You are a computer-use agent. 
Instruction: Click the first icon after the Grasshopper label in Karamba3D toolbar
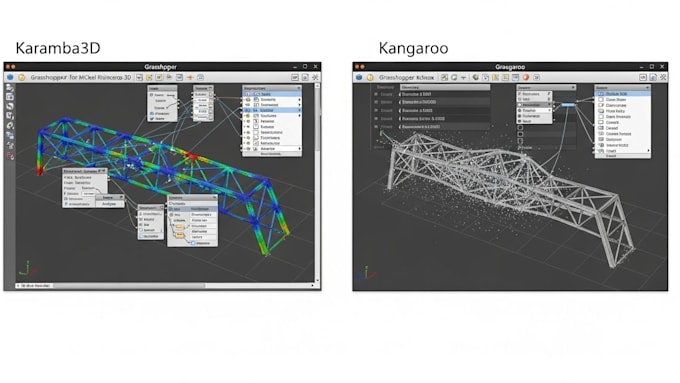click(139, 77)
